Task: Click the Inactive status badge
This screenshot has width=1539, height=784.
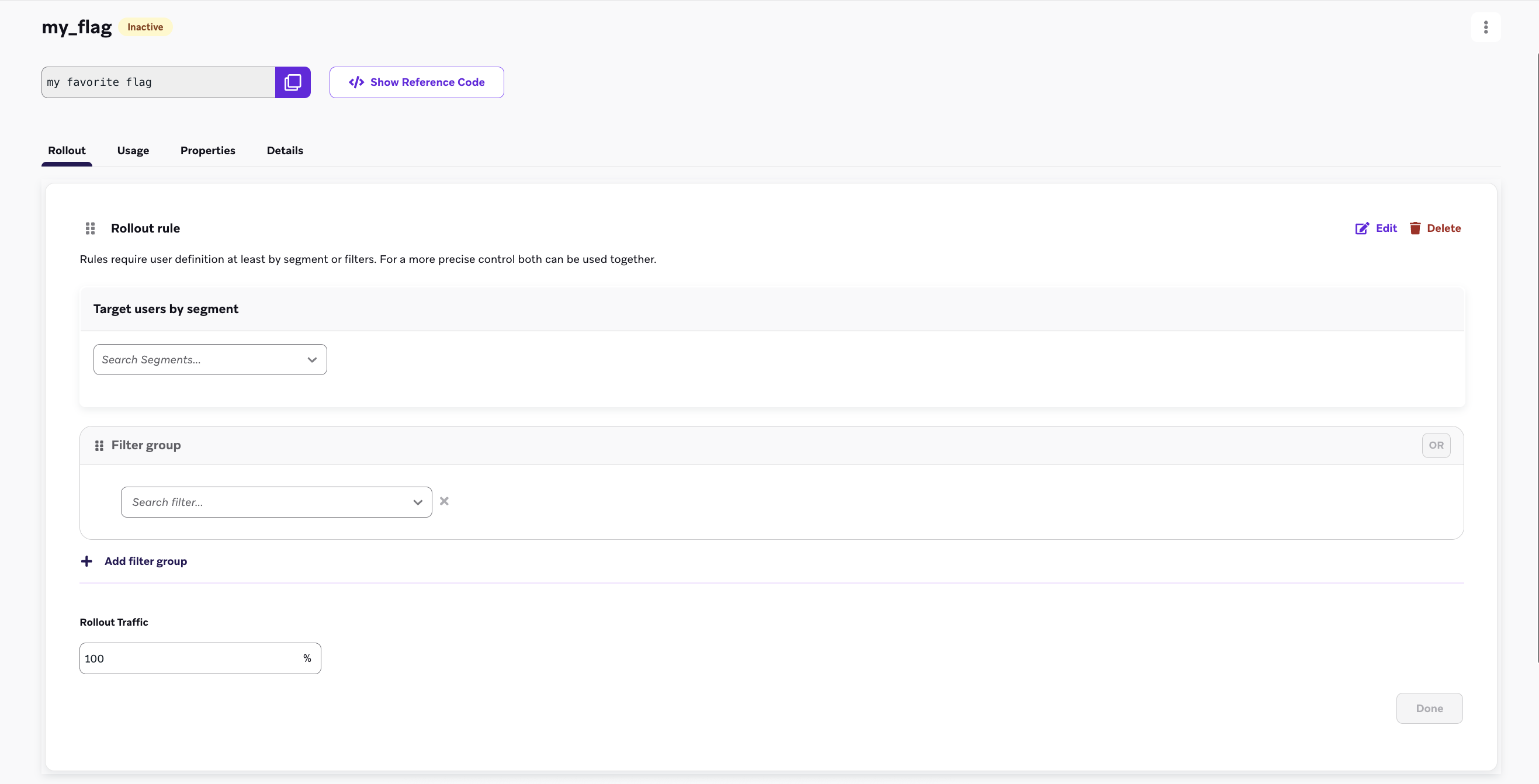Action: (x=145, y=27)
